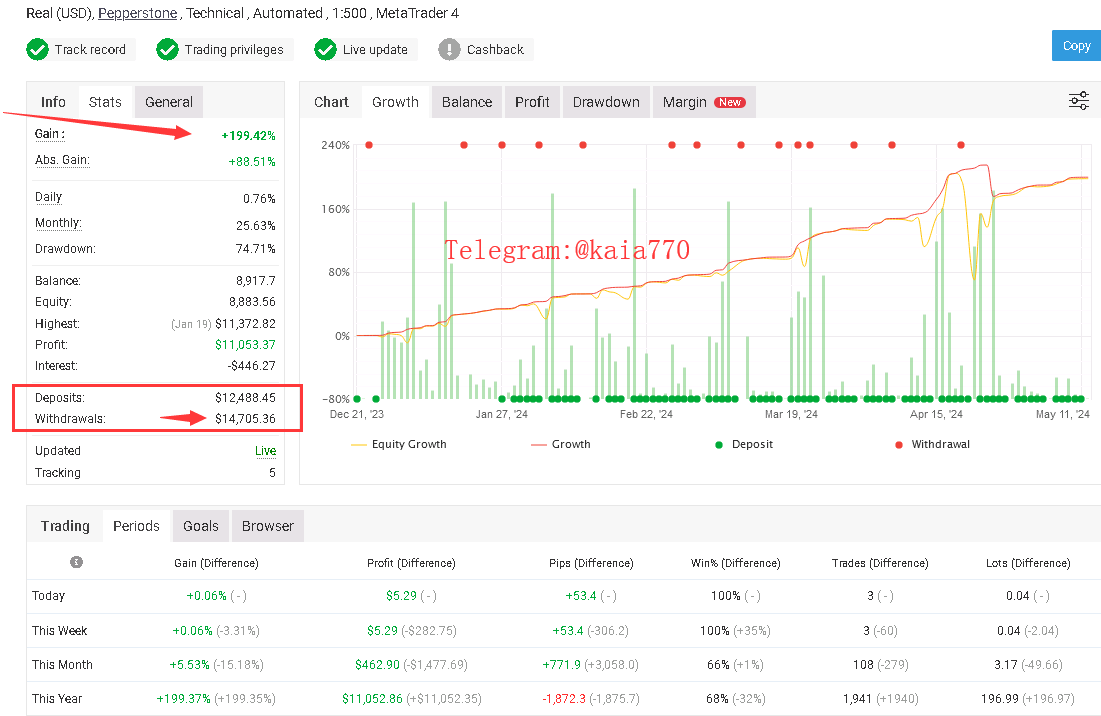
Task: Open the Pepperstone broker link
Action: tap(138, 13)
